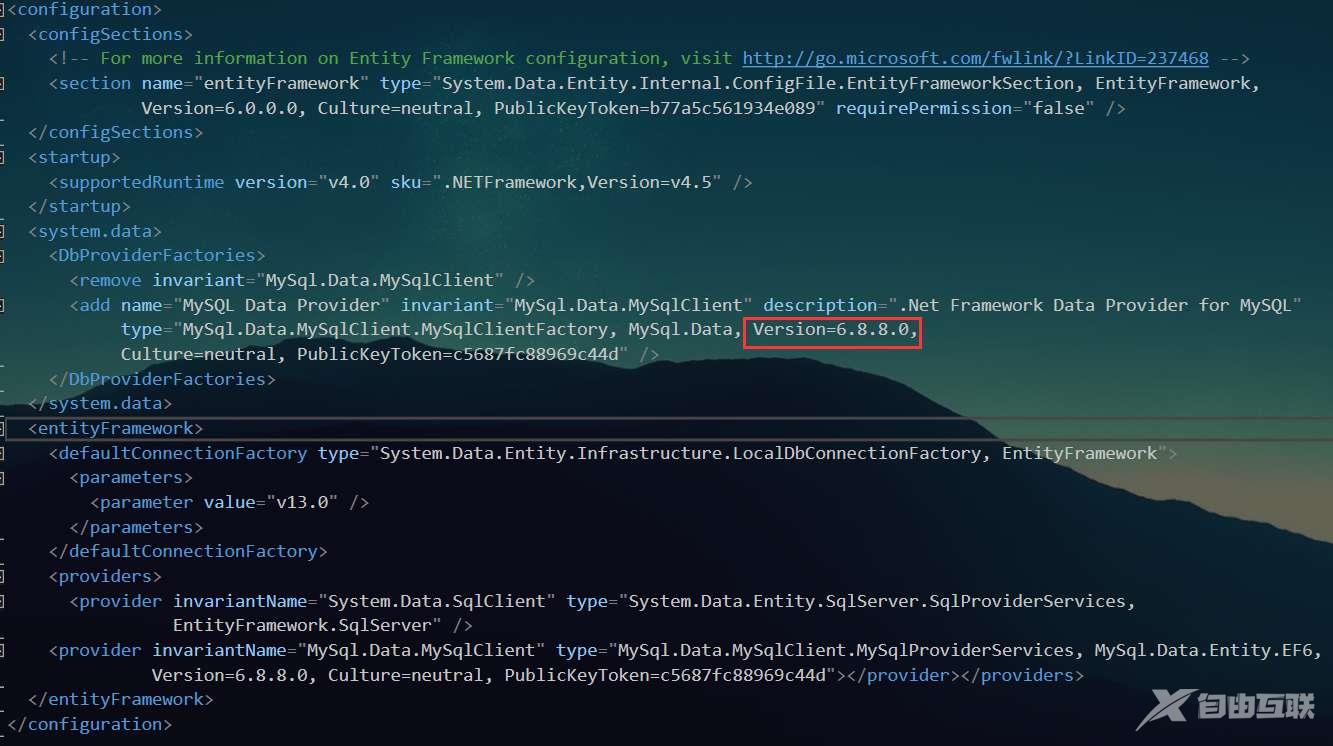Screen dimensions: 1333x746
Task: Click the MySqlProviderServices type string
Action: pyautogui.click(x=844, y=650)
